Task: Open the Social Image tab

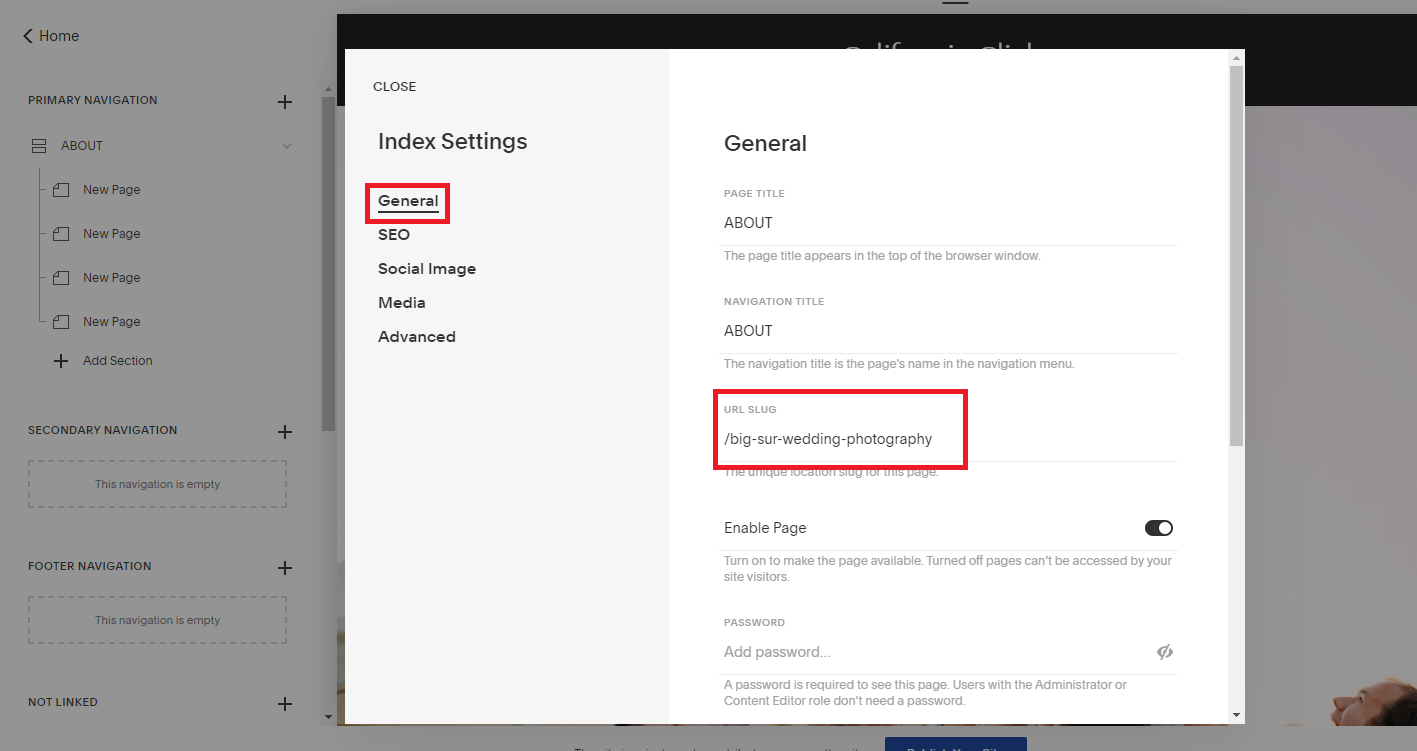Action: 427,269
